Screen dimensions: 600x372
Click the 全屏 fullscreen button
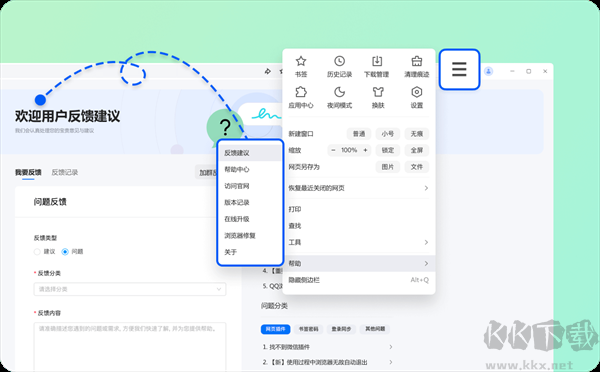[x=417, y=150]
